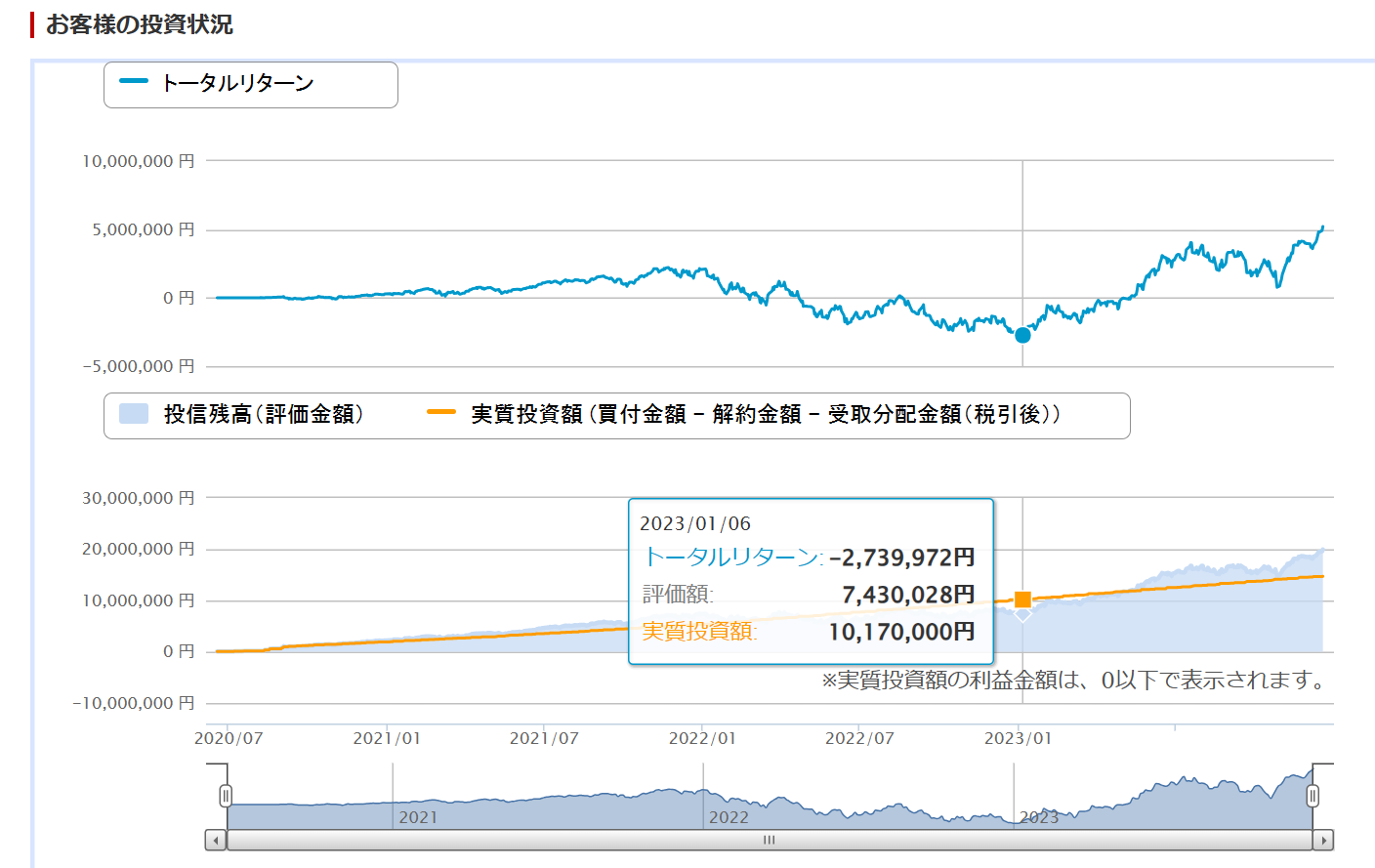Toggle the トータルリターン legend series
This screenshot has width=1375, height=868.
[237, 84]
